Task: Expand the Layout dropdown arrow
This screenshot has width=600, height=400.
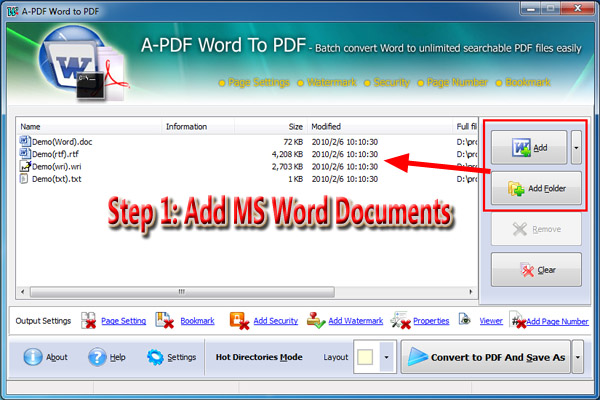Action: (386, 357)
